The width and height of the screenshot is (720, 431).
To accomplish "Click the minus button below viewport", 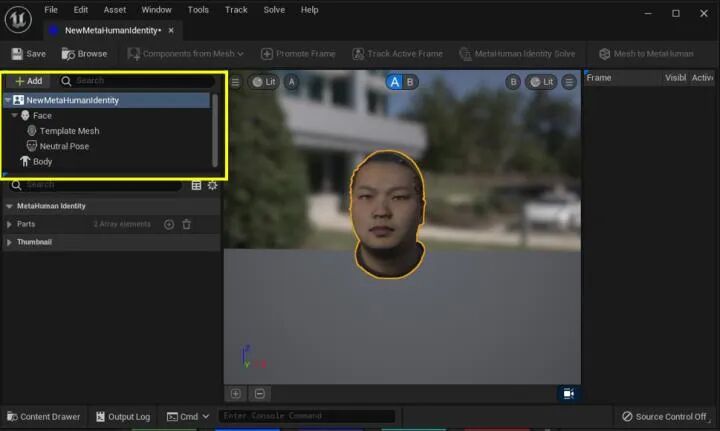I will coord(259,394).
